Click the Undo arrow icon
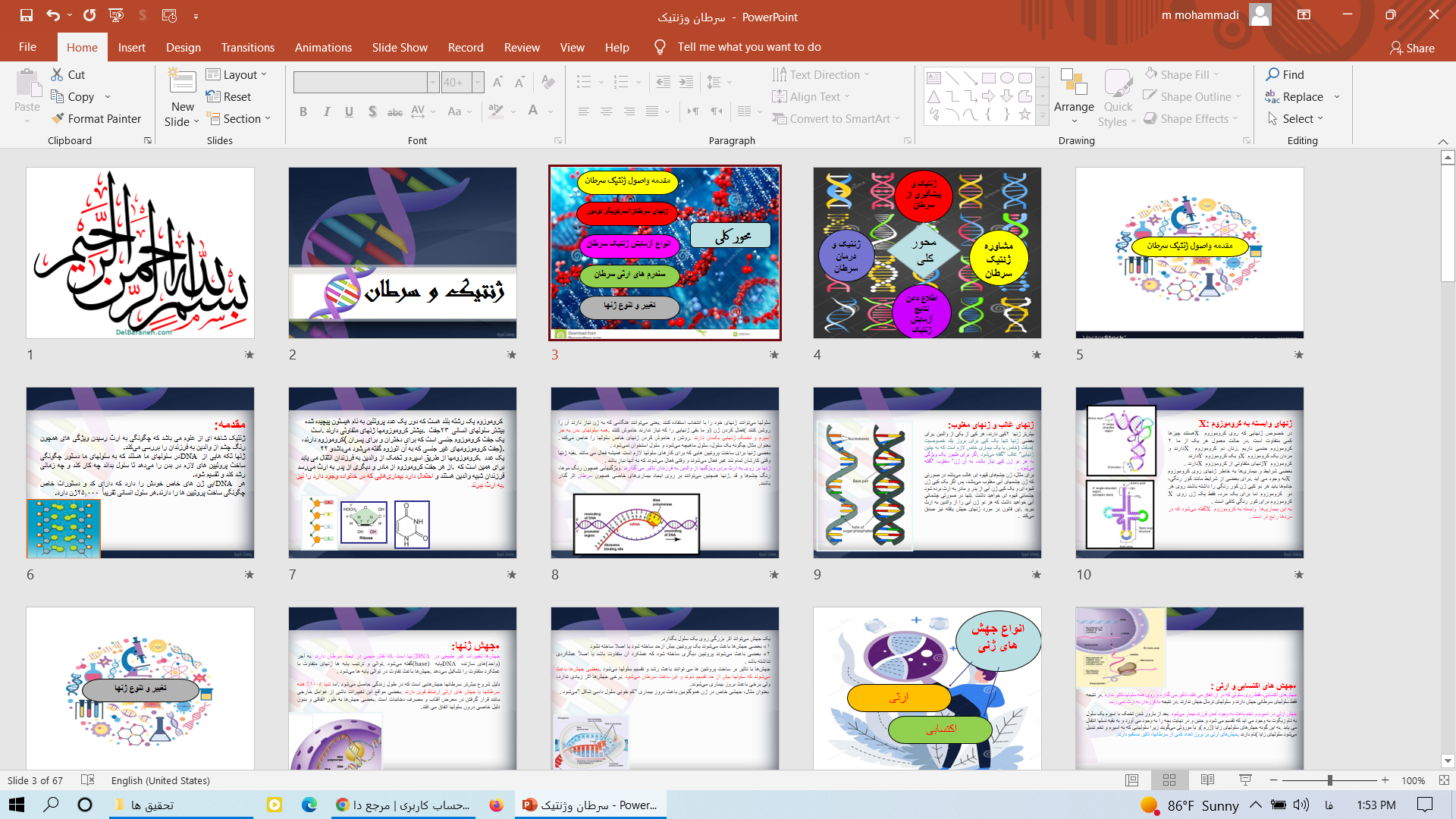Image resolution: width=1456 pixels, height=819 pixels. (x=52, y=15)
